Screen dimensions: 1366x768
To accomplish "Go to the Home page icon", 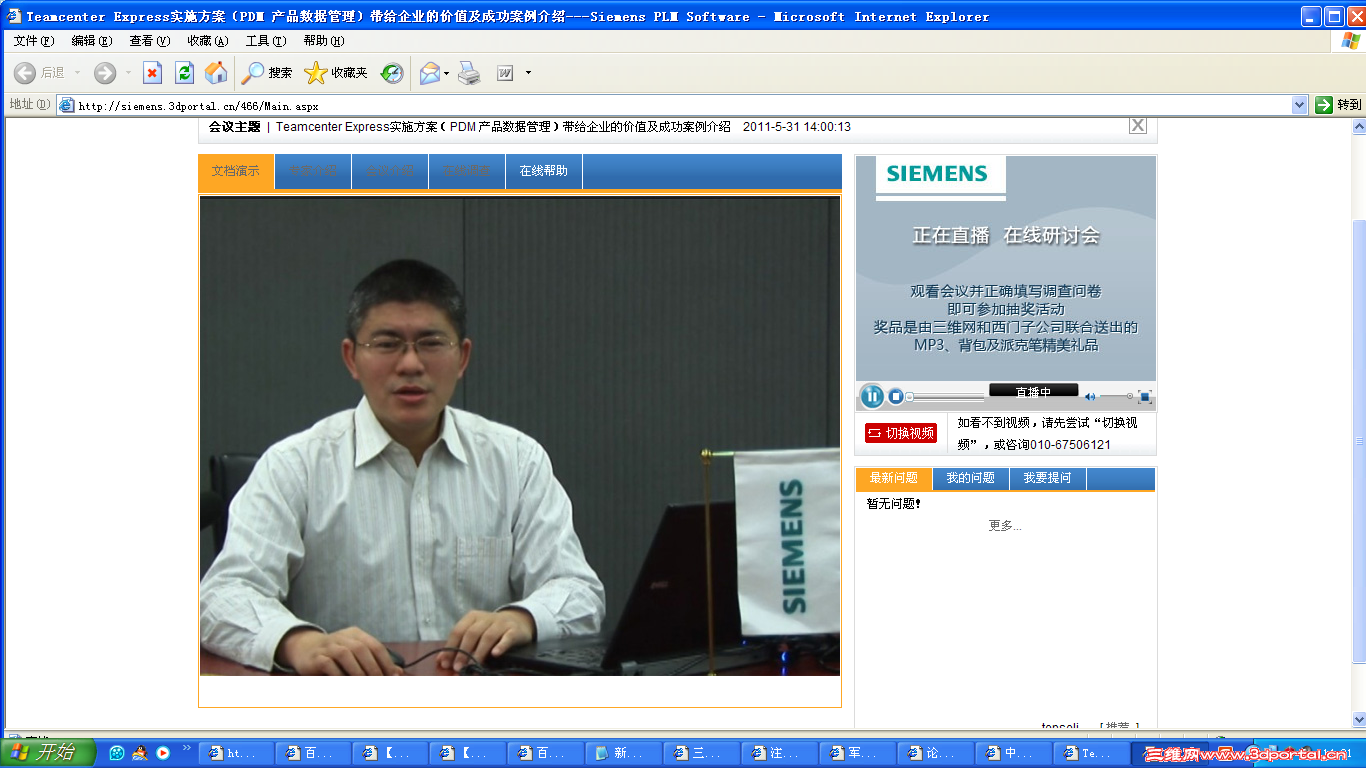I will pyautogui.click(x=216, y=72).
